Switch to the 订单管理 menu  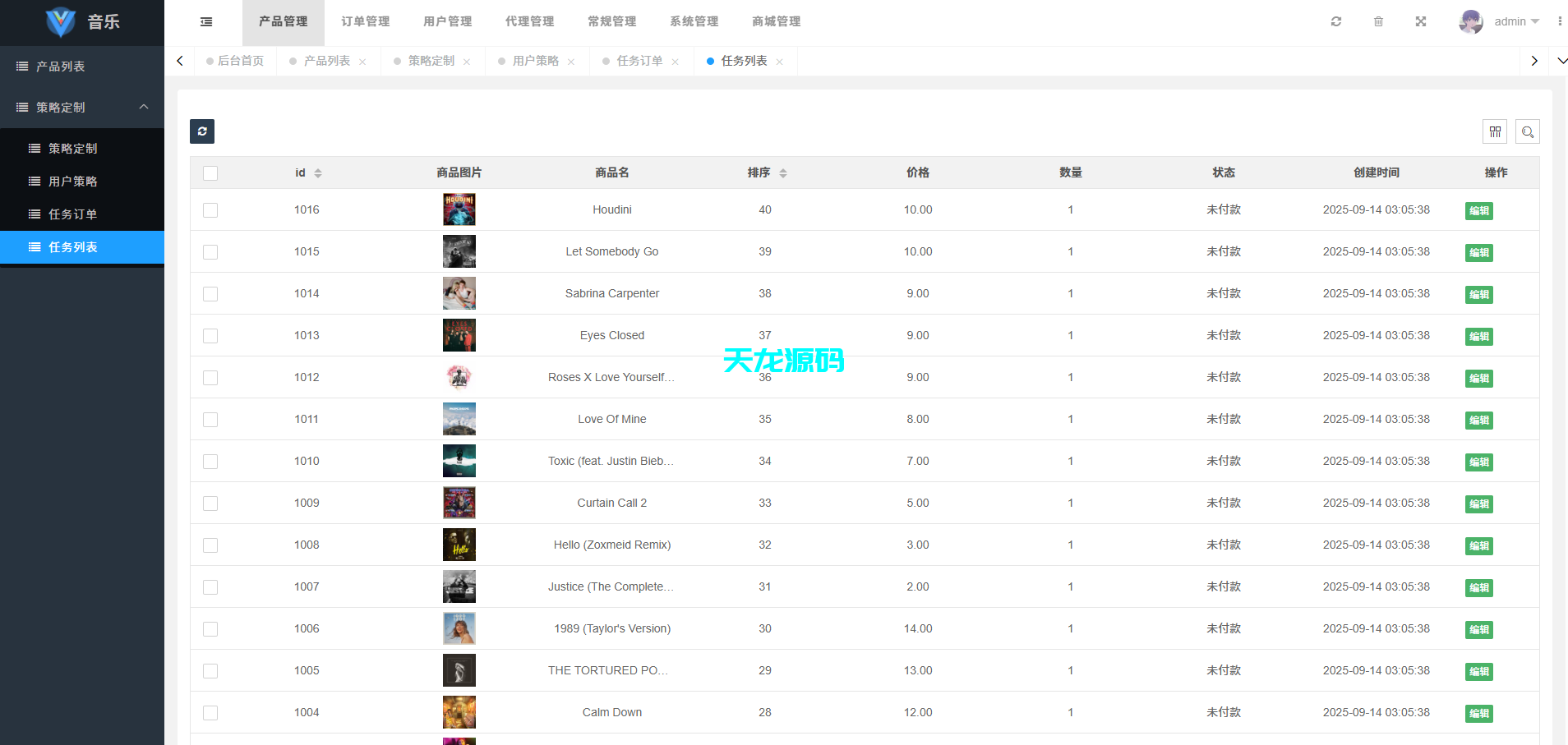(x=365, y=21)
